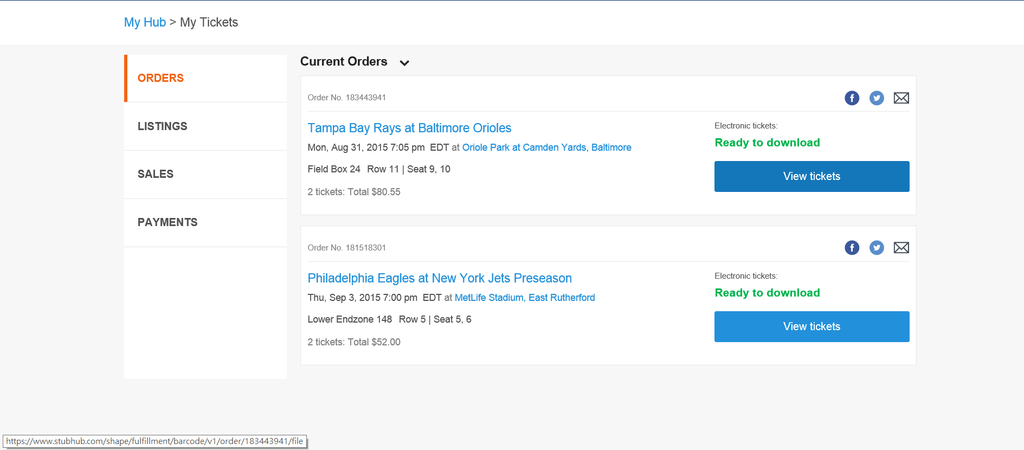Click the Current Orders heading
The image size is (1024, 450).
coord(343,61)
